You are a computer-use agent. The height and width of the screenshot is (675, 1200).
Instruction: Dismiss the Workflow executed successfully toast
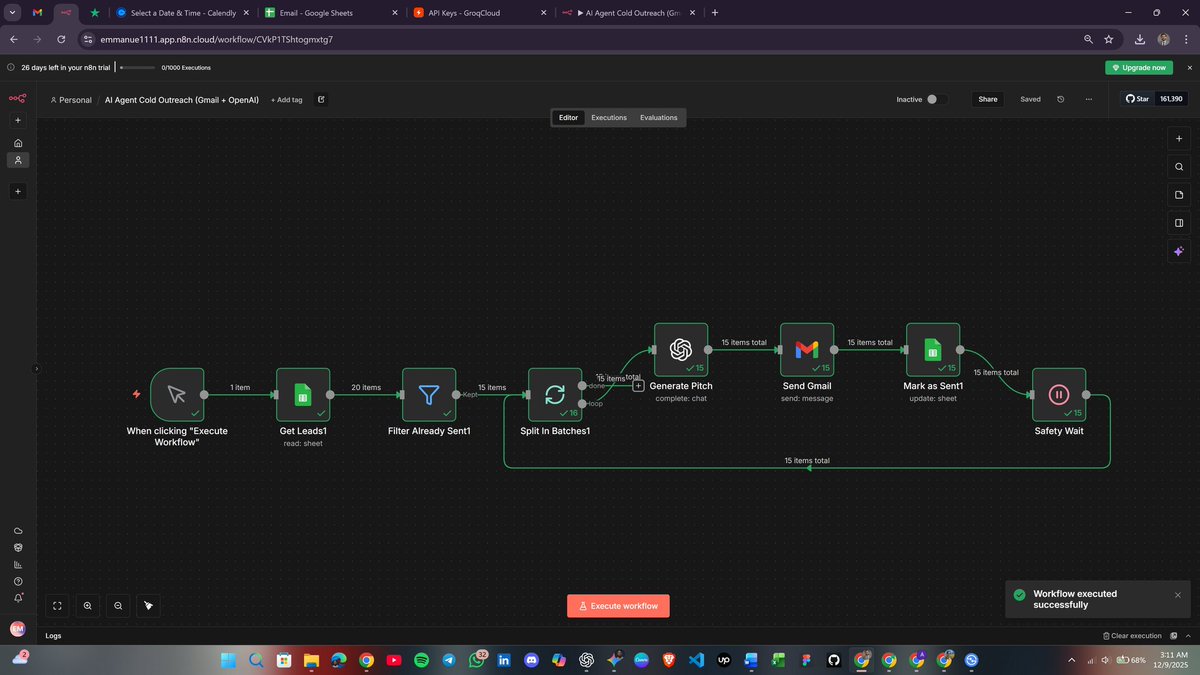1177,594
